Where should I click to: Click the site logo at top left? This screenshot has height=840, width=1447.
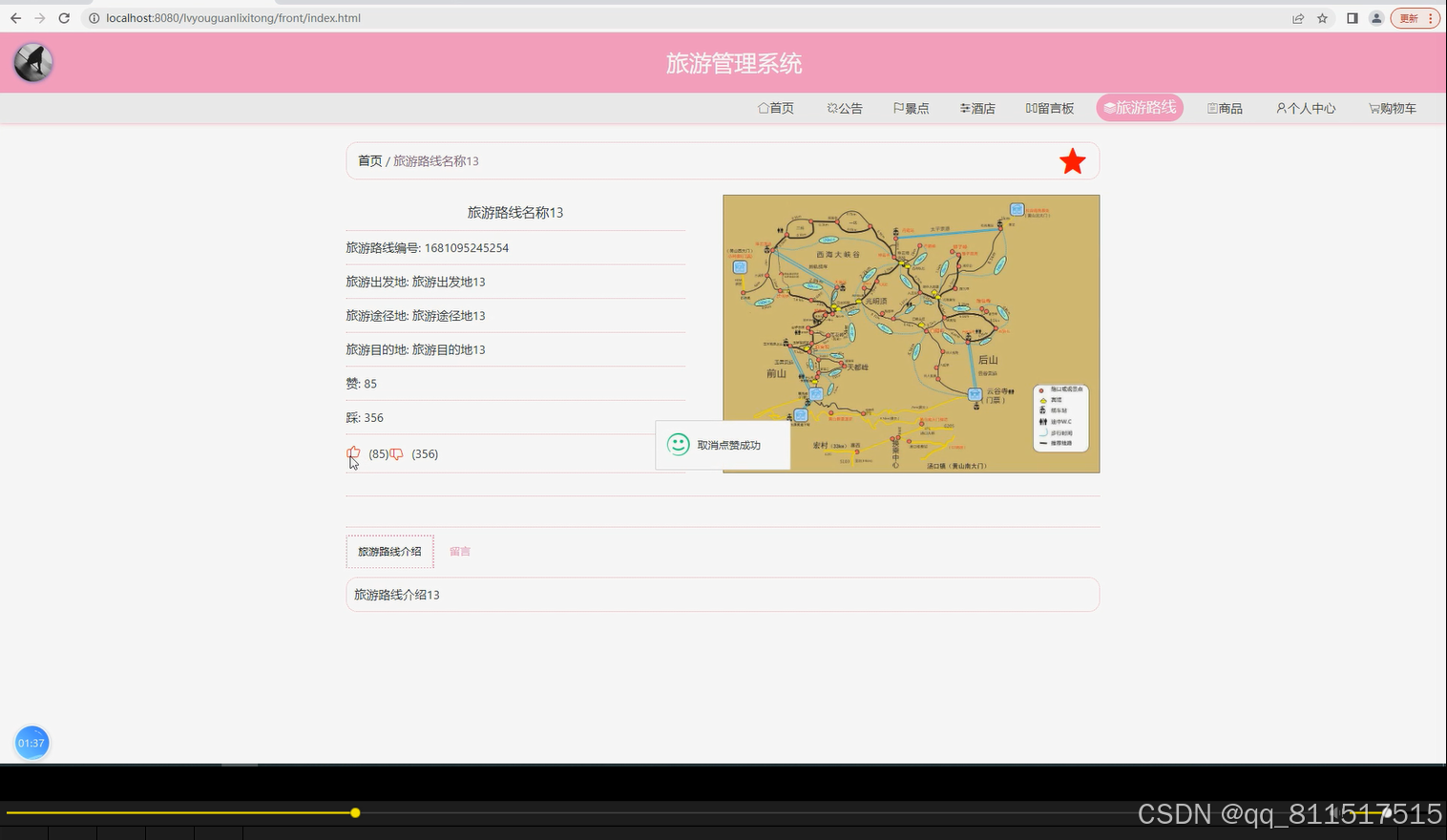coord(32,61)
